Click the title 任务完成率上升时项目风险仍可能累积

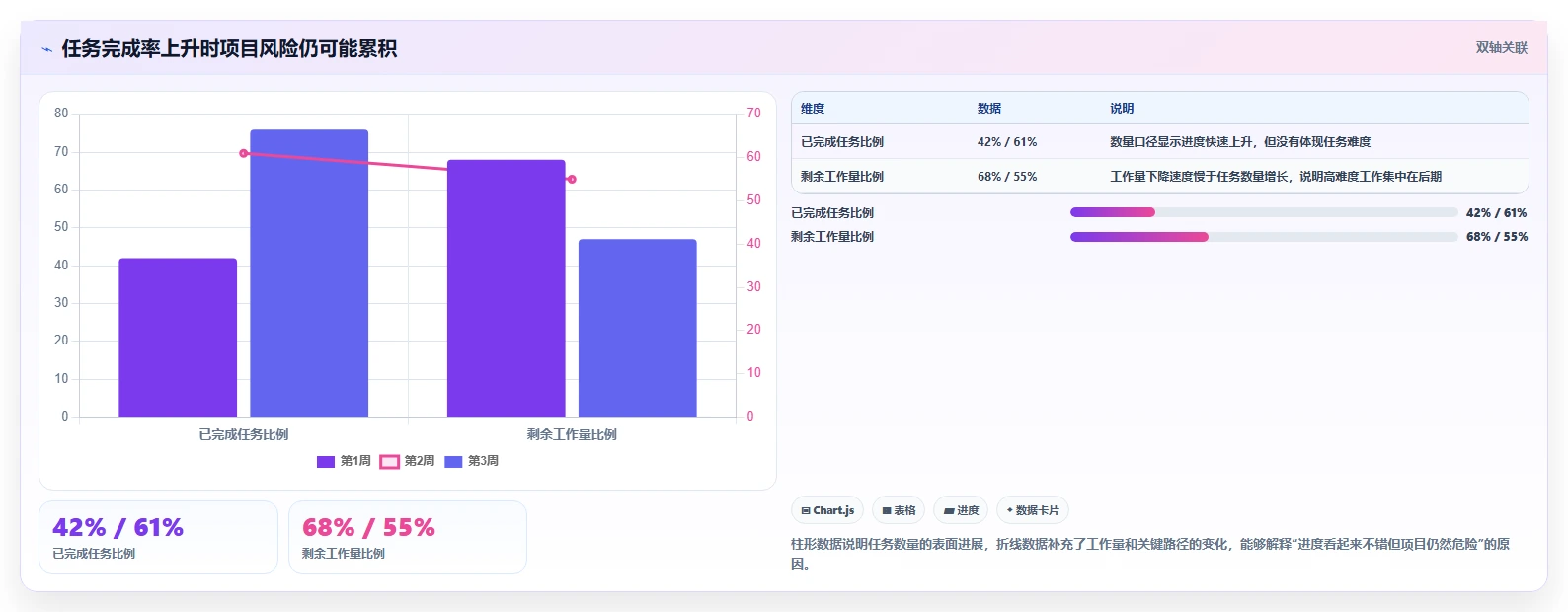click(x=229, y=48)
